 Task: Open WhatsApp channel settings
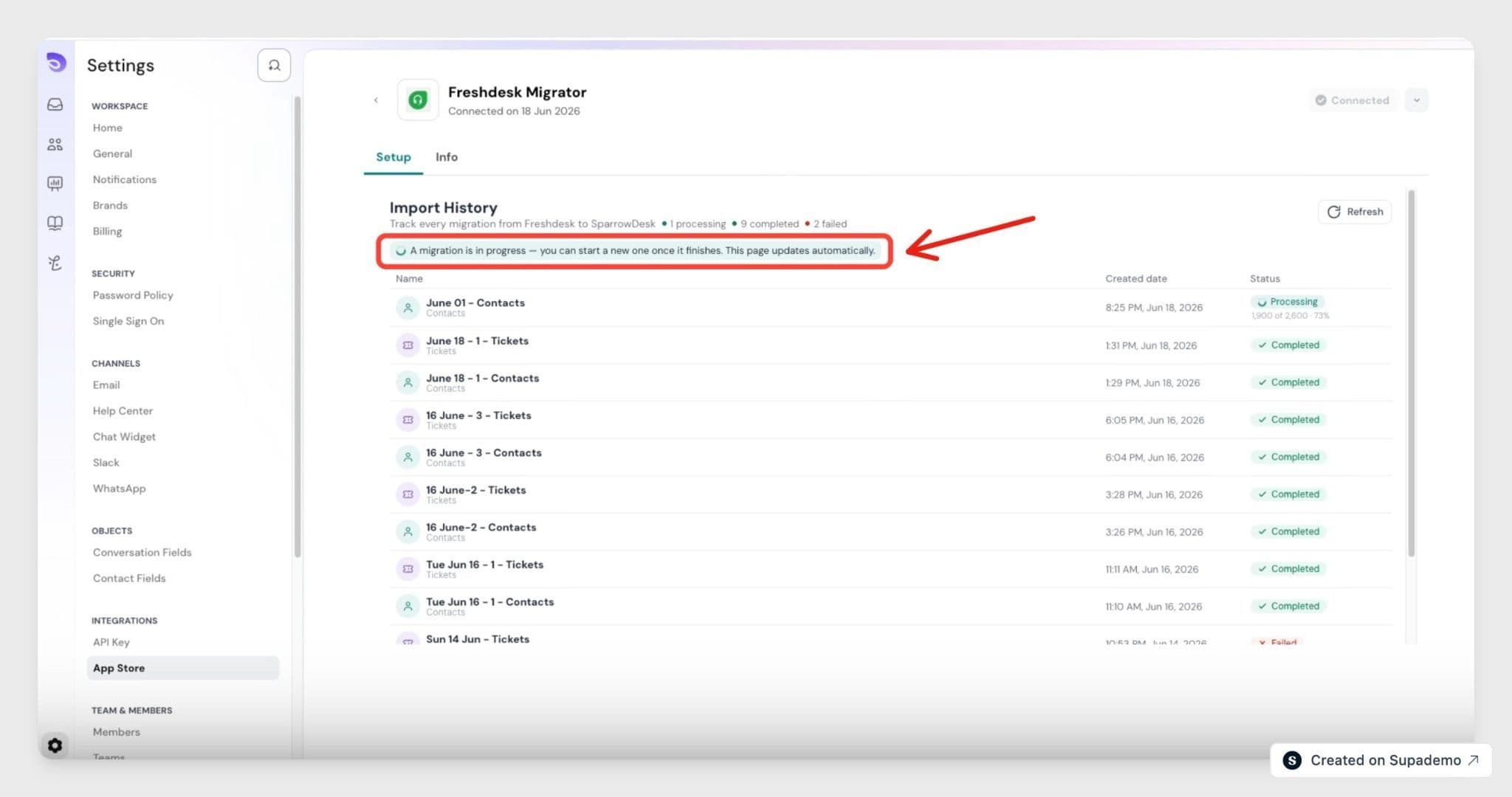[119, 489]
